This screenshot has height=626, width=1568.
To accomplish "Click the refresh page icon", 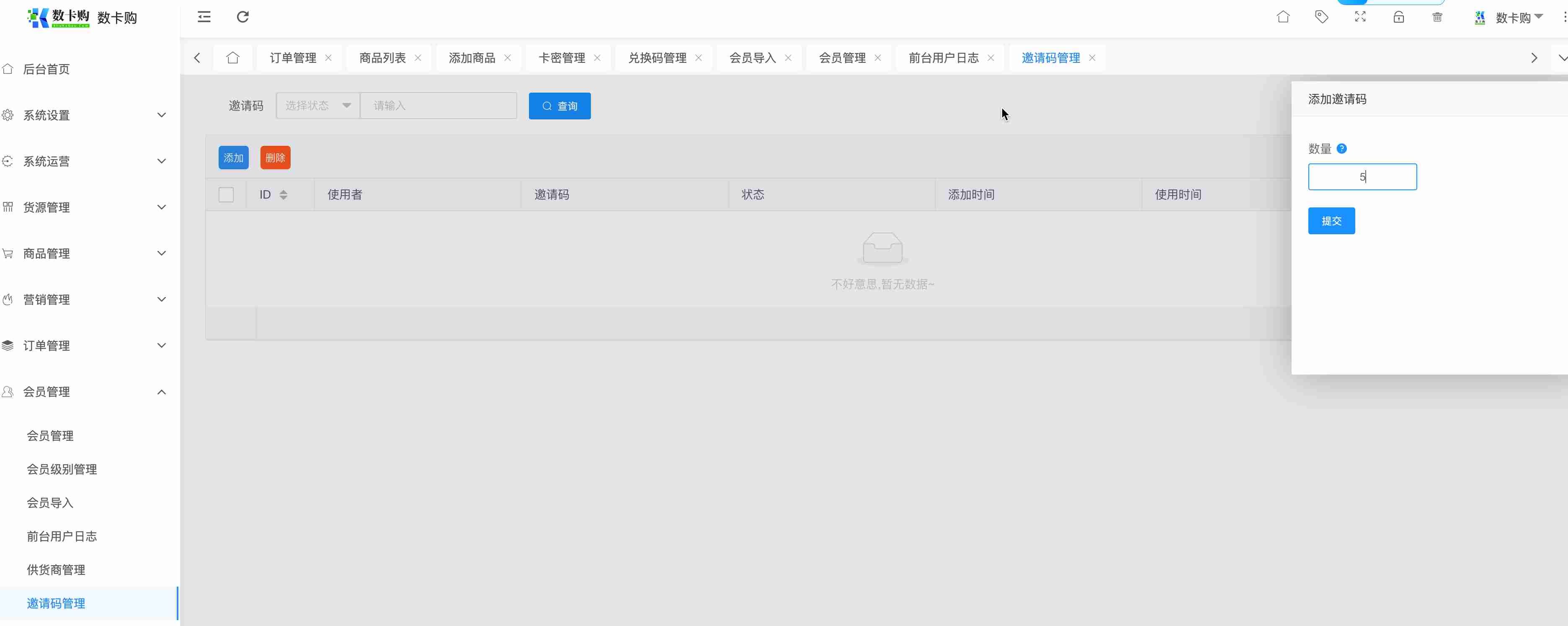I will click(x=242, y=17).
